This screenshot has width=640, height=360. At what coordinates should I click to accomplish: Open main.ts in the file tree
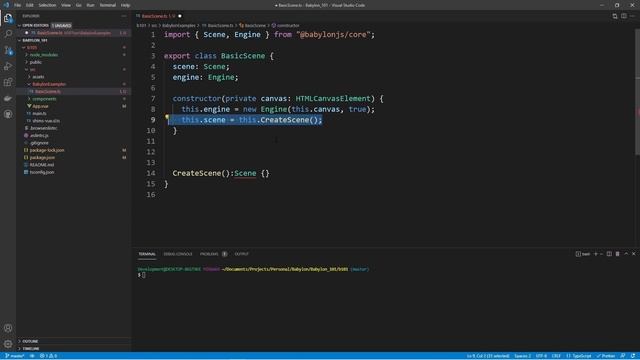click(39, 113)
